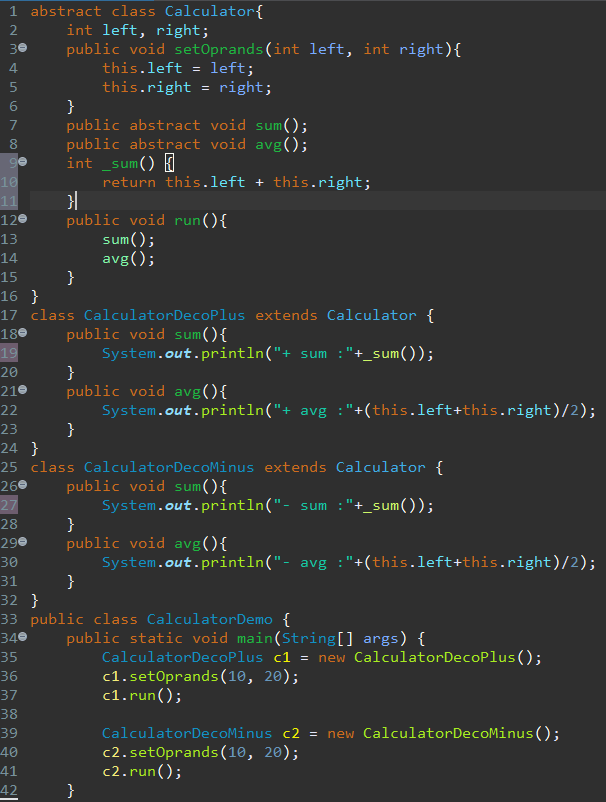Collapse the fold marker on line 29
606x802 pixels.
click(x=23, y=542)
